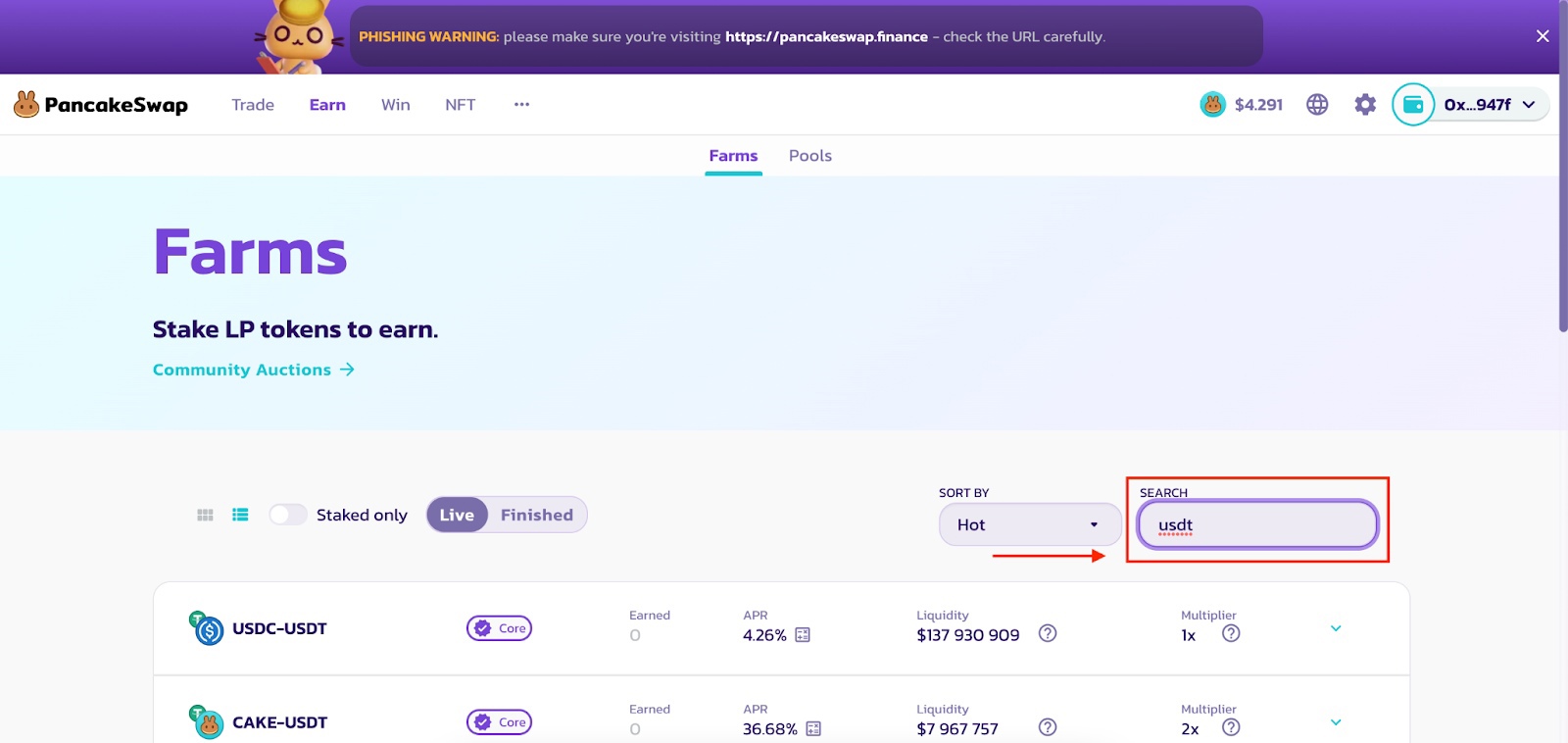Click the farm search field containing usdt

(1257, 524)
